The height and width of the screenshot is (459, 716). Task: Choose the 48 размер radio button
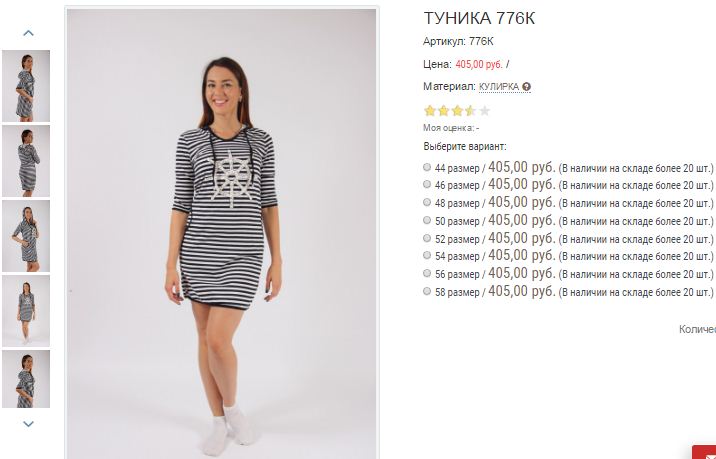pyautogui.click(x=427, y=202)
